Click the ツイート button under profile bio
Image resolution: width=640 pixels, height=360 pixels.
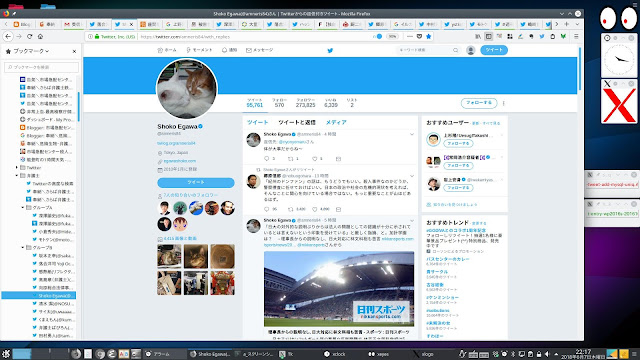196,182
